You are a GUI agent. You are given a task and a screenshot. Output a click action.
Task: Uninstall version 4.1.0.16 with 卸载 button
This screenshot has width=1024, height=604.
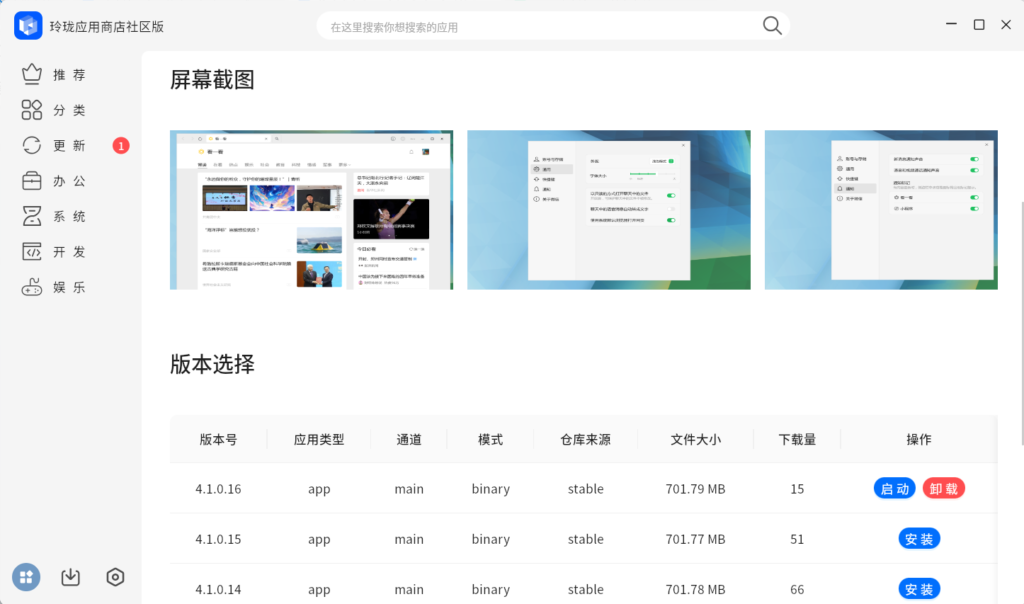(944, 489)
